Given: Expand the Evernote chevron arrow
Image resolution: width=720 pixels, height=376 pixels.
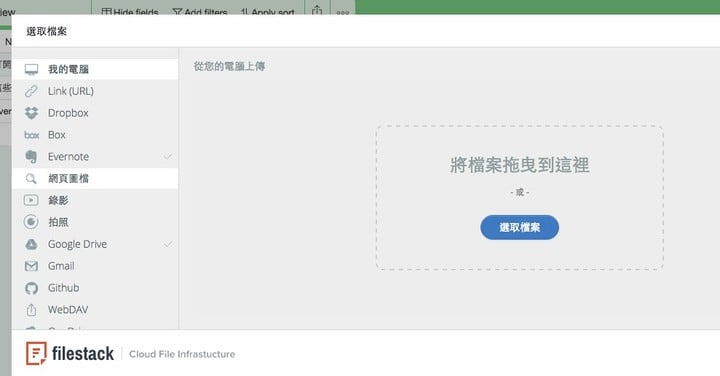Looking at the screenshot, I should [168, 157].
